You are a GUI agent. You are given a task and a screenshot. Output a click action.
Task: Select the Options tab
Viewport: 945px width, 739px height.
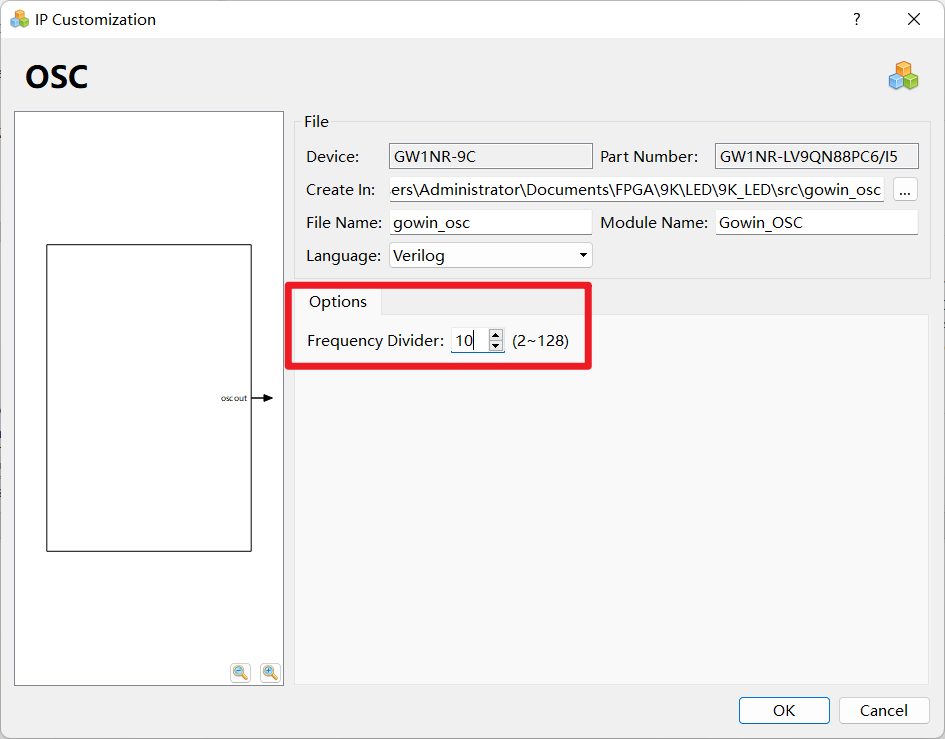pos(338,301)
